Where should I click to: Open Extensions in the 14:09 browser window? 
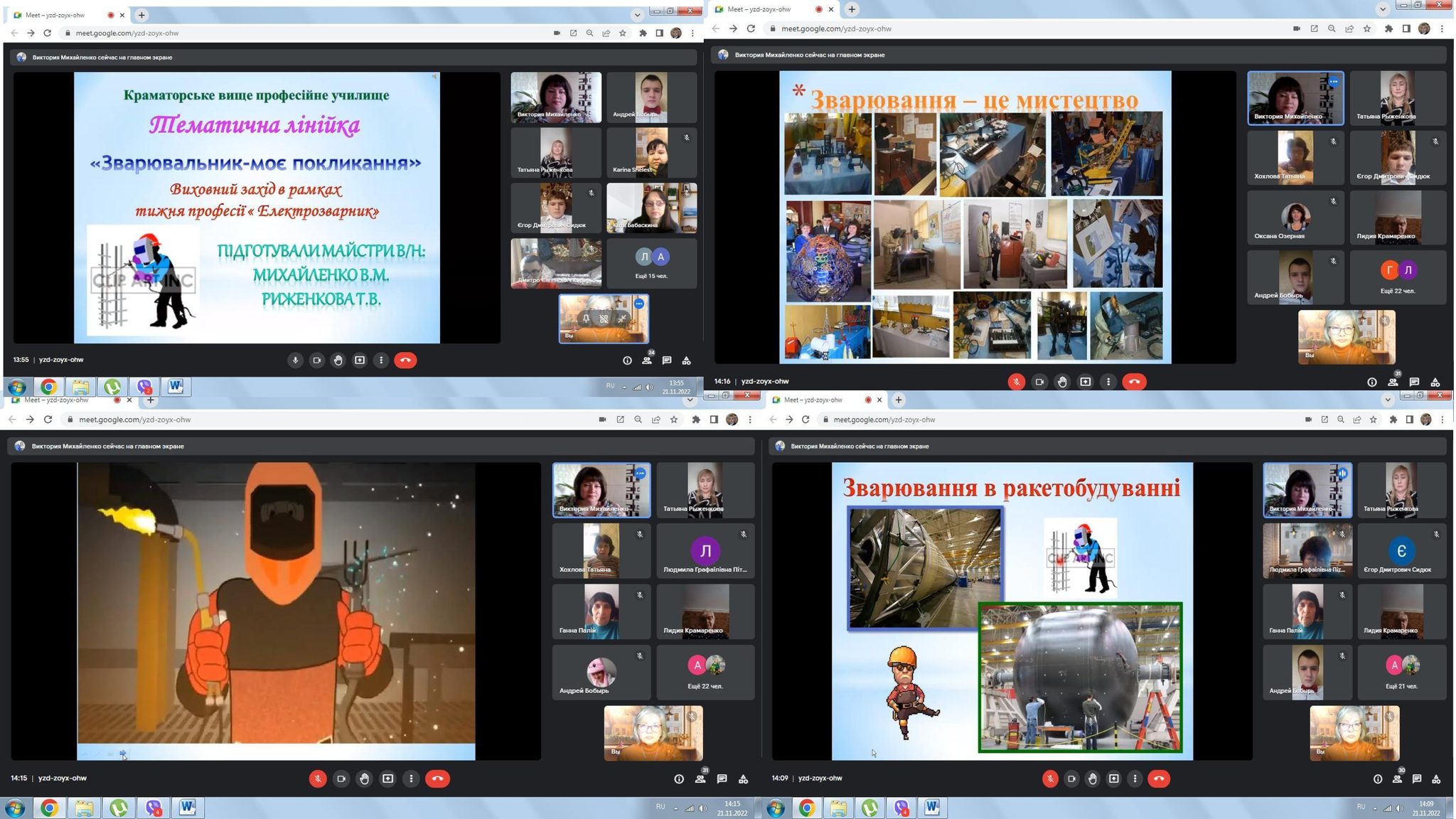tap(1393, 419)
